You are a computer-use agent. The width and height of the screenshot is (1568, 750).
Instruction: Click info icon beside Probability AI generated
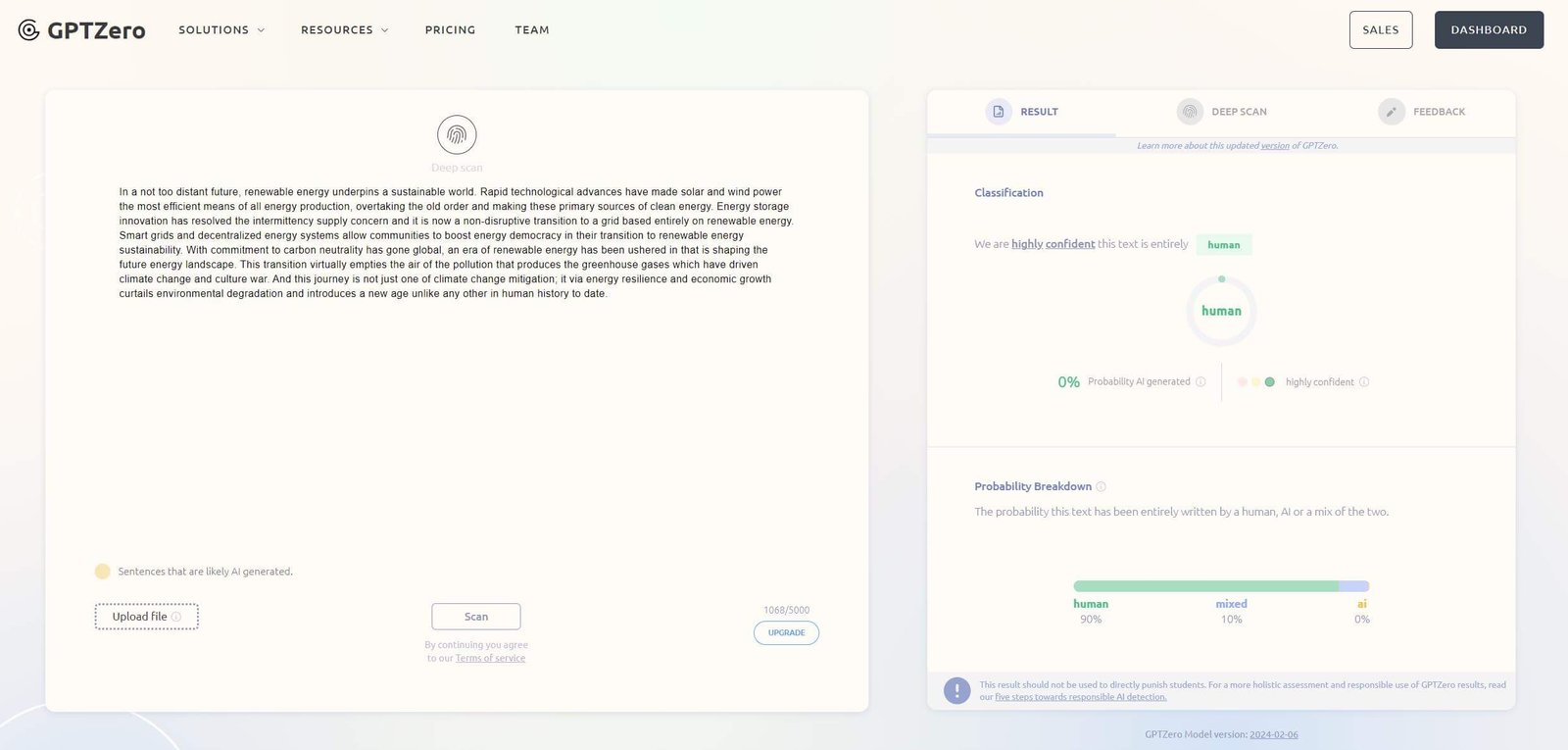(1200, 382)
